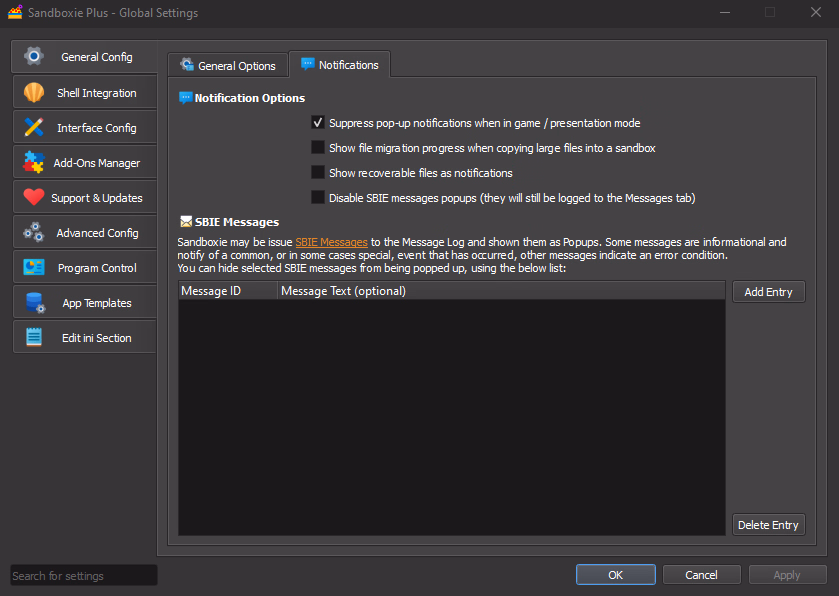Open the Add-Ons Manager section
This screenshot has height=596, width=839.
click(x=85, y=163)
